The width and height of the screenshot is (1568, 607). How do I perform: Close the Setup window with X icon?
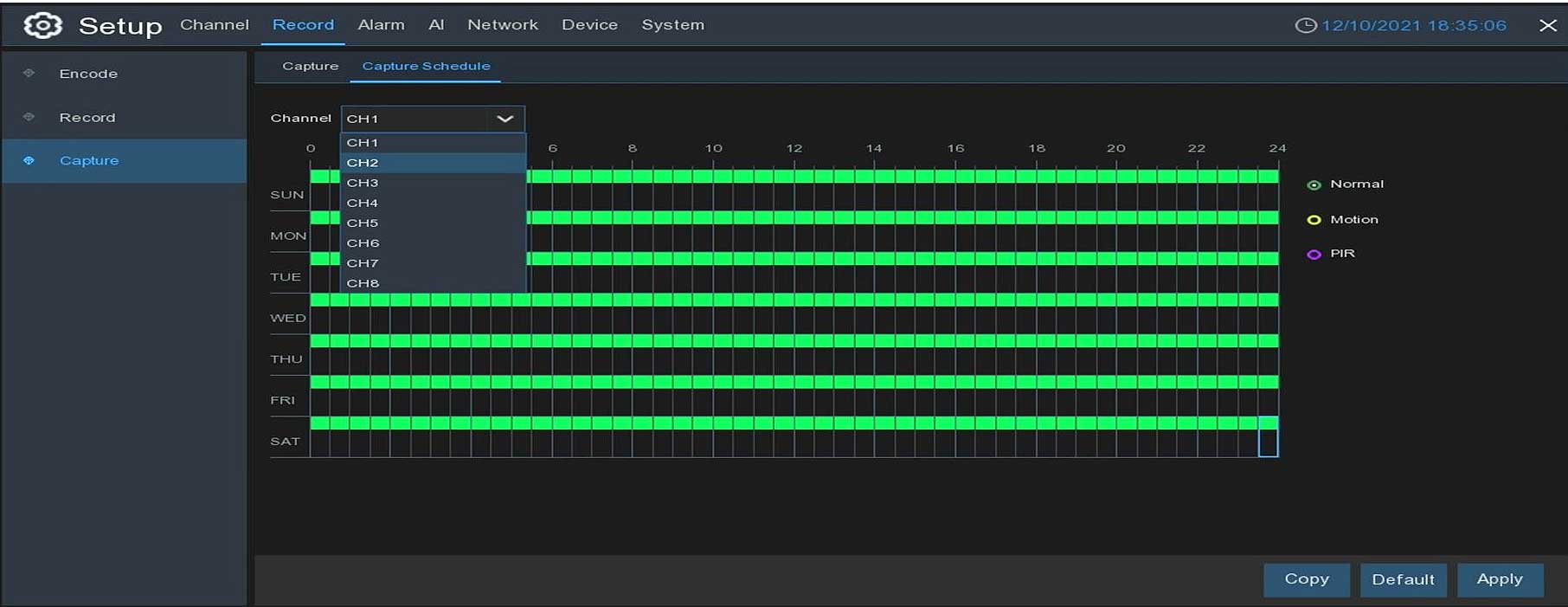coord(1547,26)
